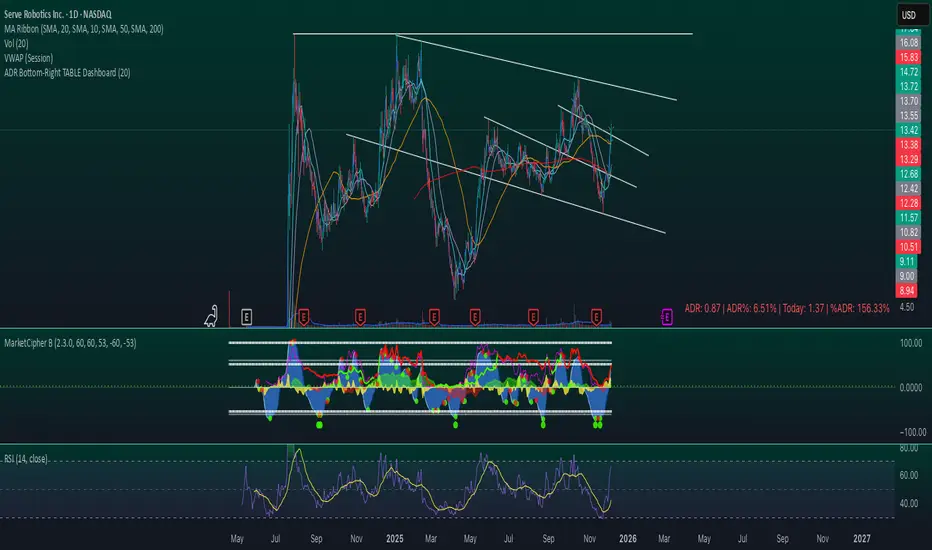Click the 0.0000 MarketCipher scale value
The image size is (932, 550).
tap(911, 387)
